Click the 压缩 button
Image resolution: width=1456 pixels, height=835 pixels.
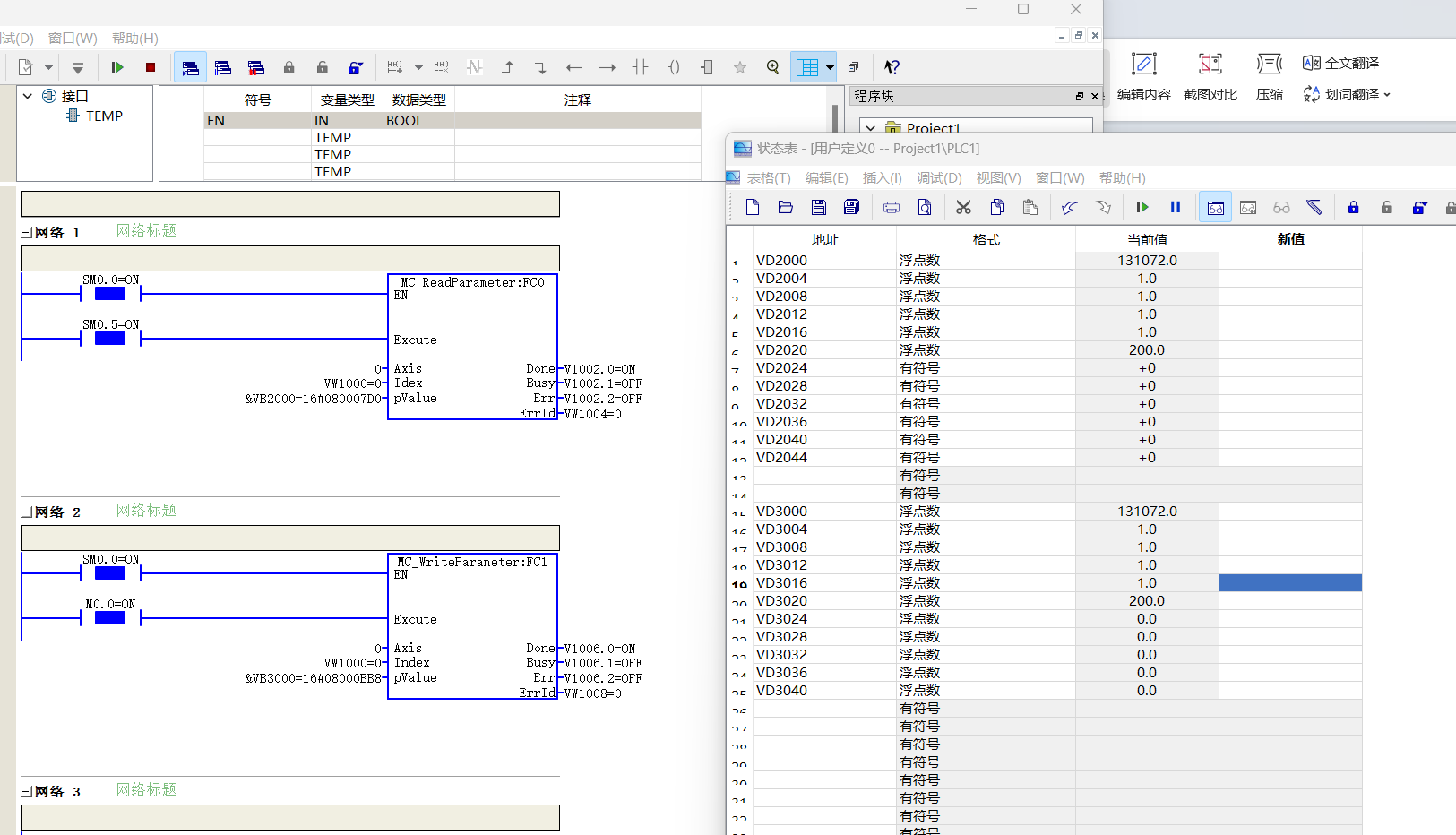1270,75
